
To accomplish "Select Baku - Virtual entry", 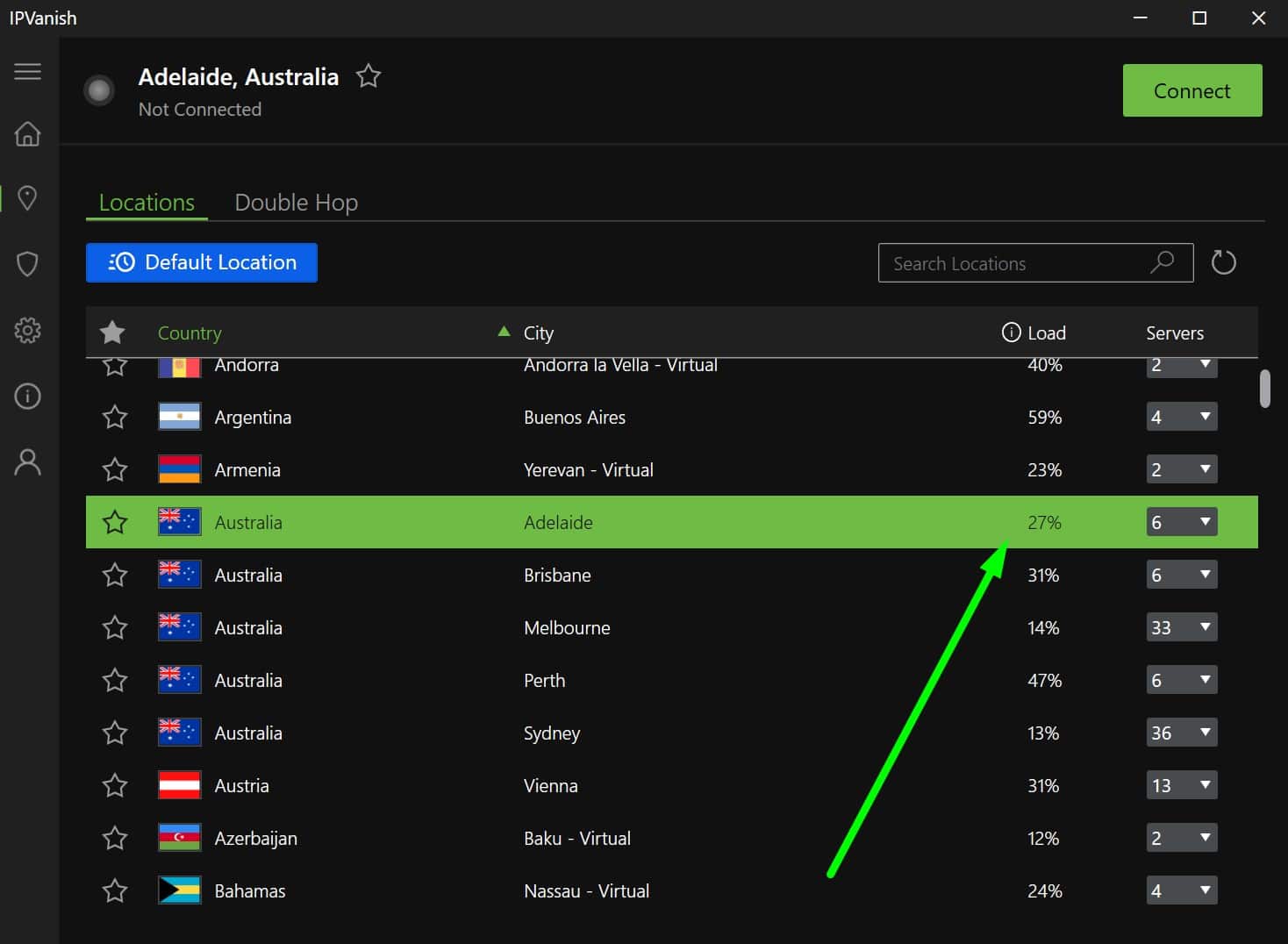I will click(577, 838).
